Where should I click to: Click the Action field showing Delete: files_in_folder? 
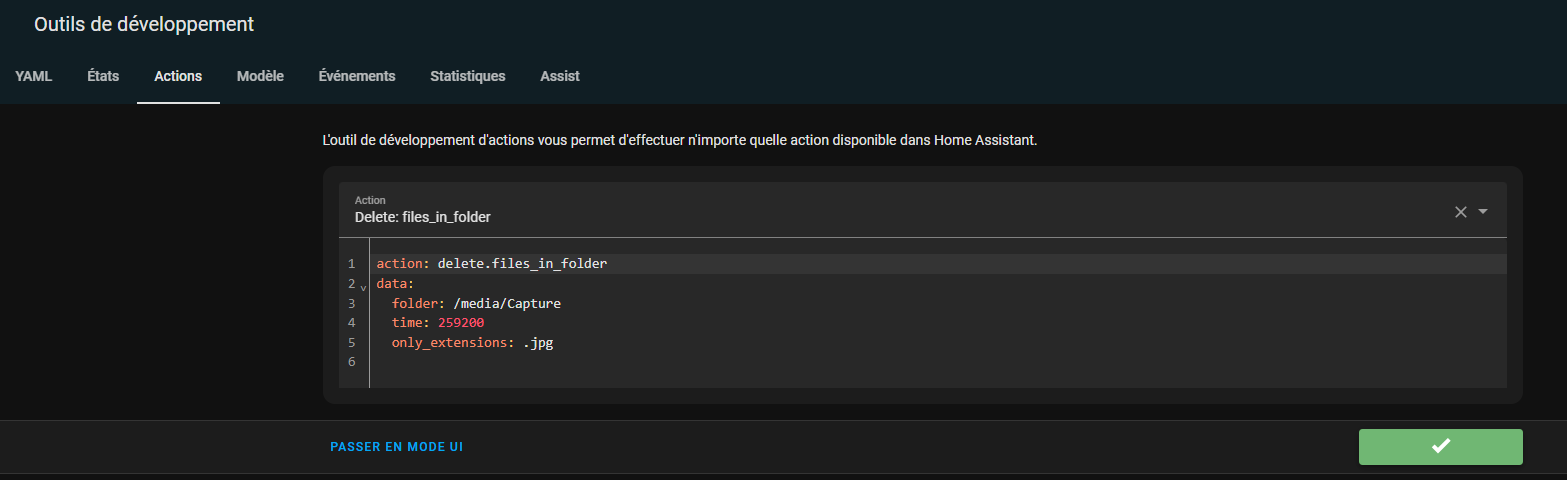tap(923, 209)
